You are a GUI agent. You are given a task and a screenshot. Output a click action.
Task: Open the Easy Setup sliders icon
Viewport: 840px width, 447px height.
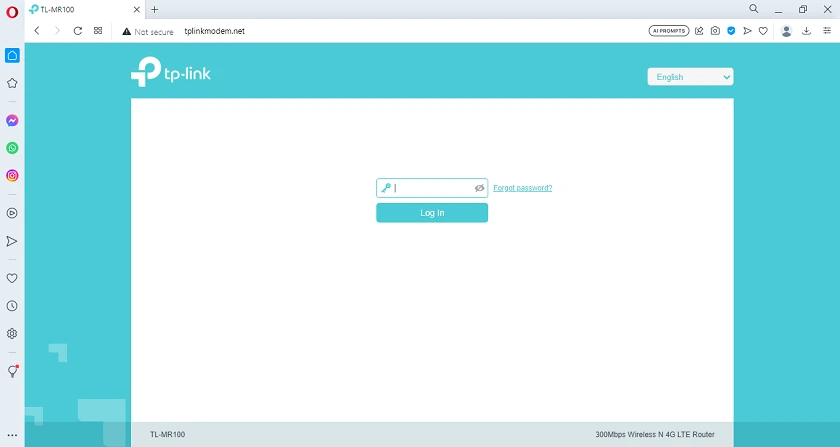pos(827,31)
